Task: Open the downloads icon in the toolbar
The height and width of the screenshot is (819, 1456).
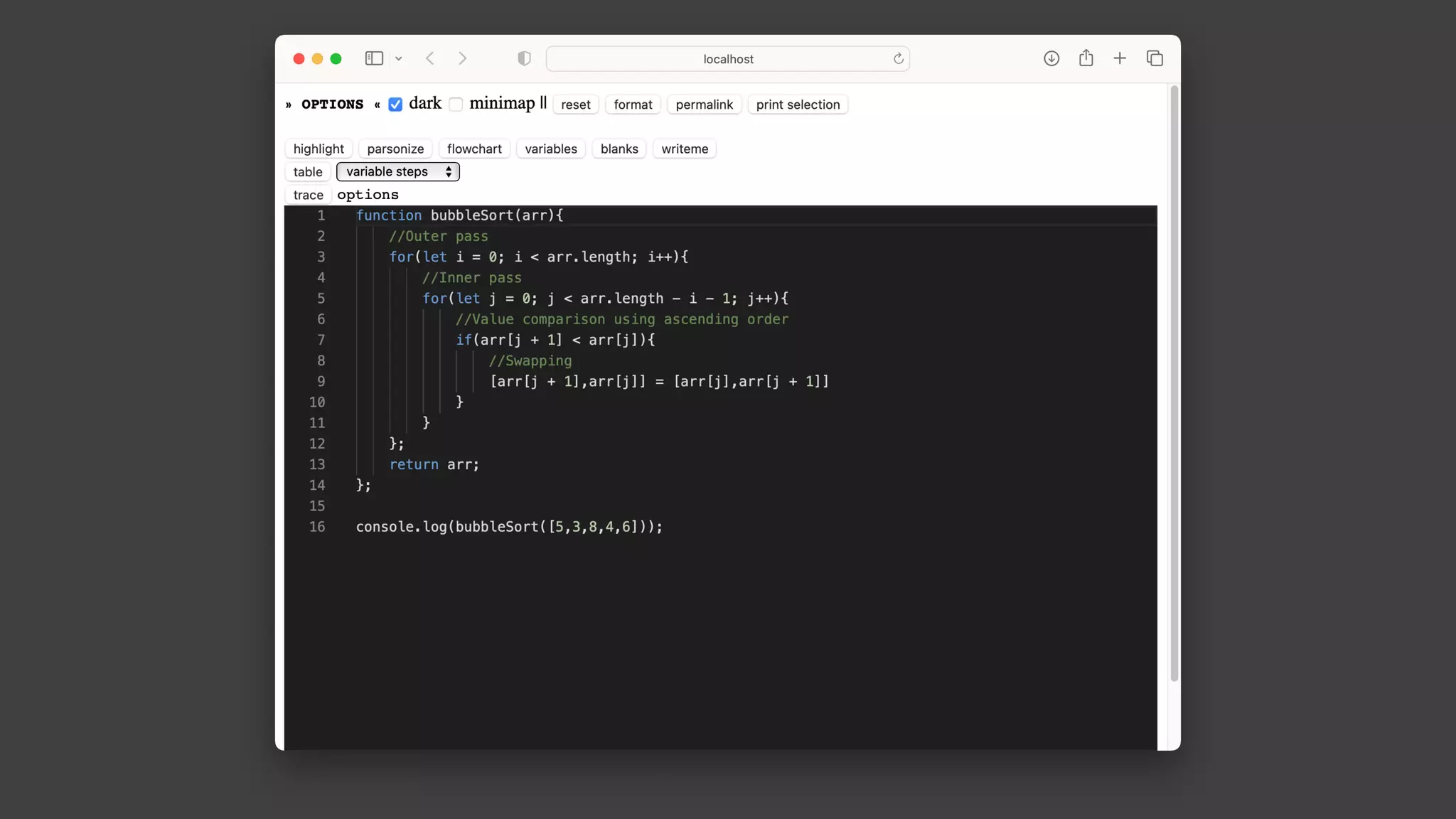Action: coord(1051,58)
